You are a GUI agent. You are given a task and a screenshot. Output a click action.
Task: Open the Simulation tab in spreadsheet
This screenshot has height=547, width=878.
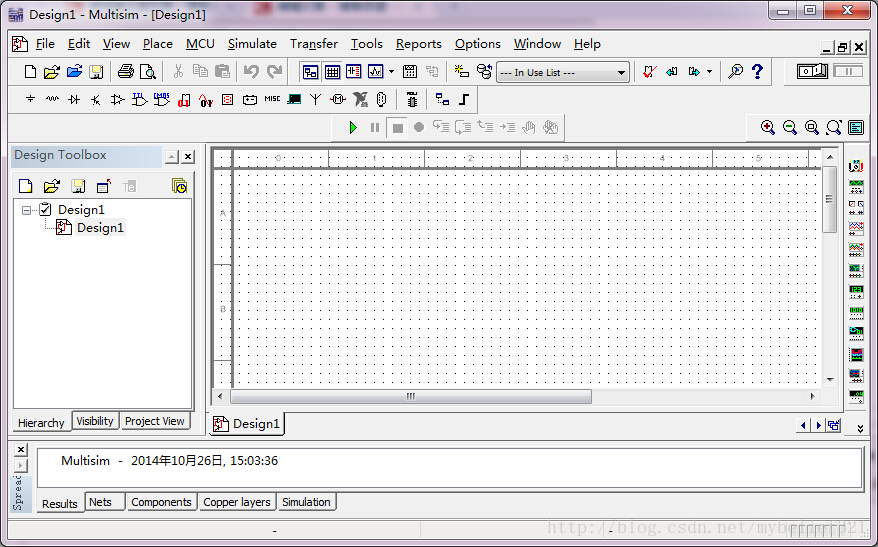tap(306, 502)
